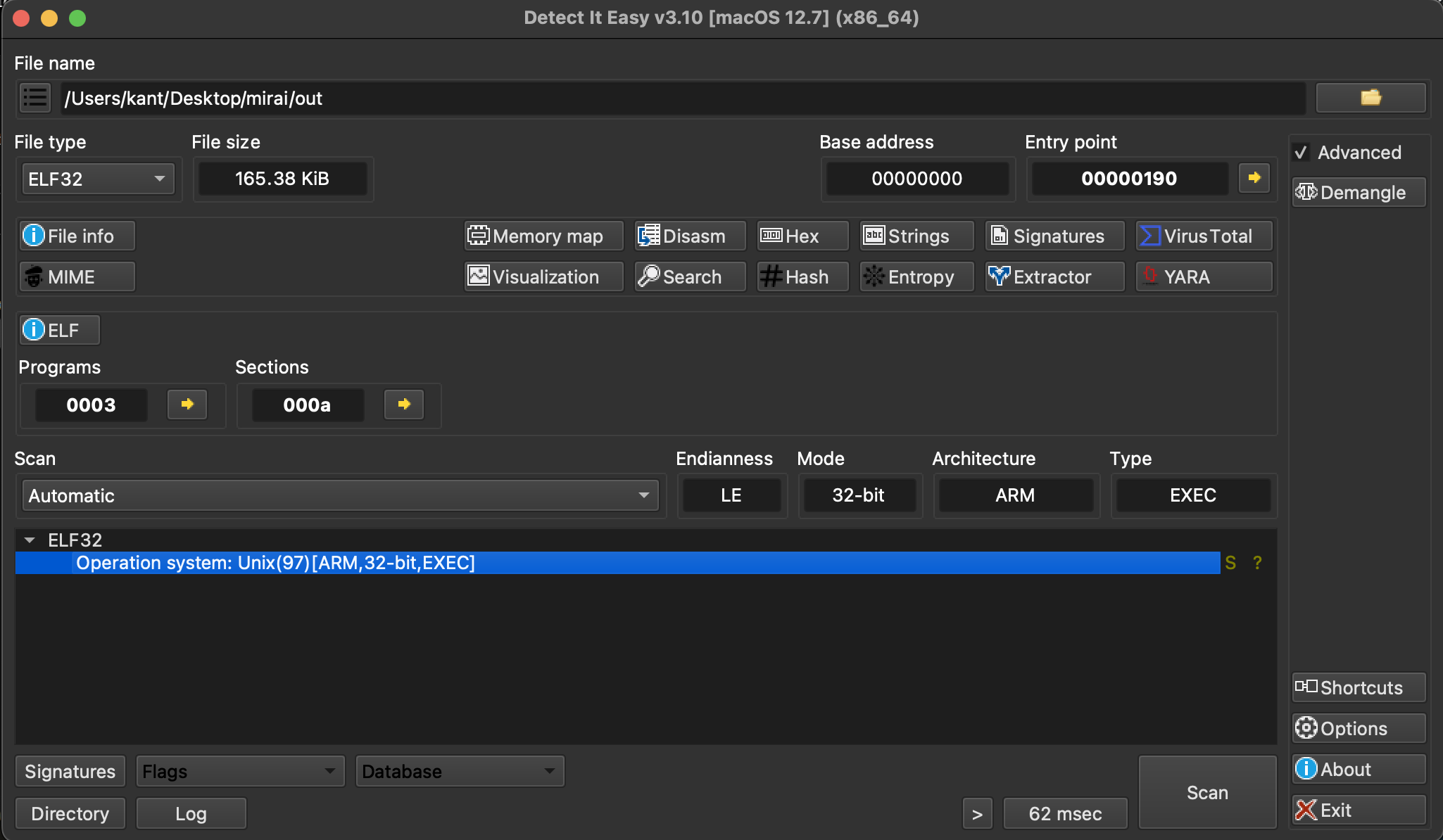Click the file name path field
Image resolution: width=1443 pixels, height=840 pixels.
pyautogui.click(x=683, y=98)
